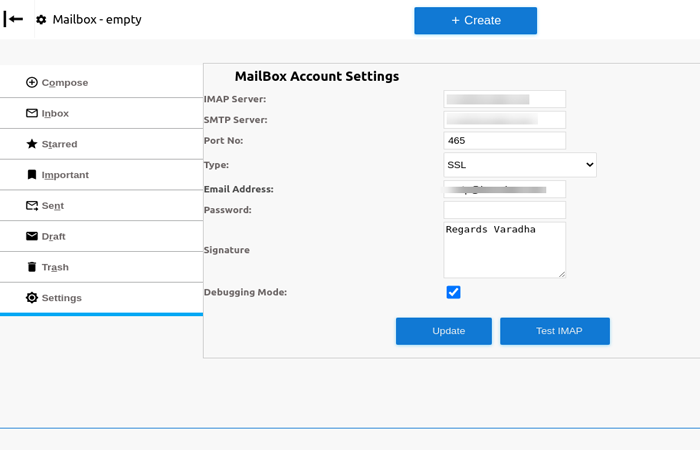Disable the Debugging Mode checkbox
Image resolution: width=700 pixels, height=450 pixels.
(453, 292)
